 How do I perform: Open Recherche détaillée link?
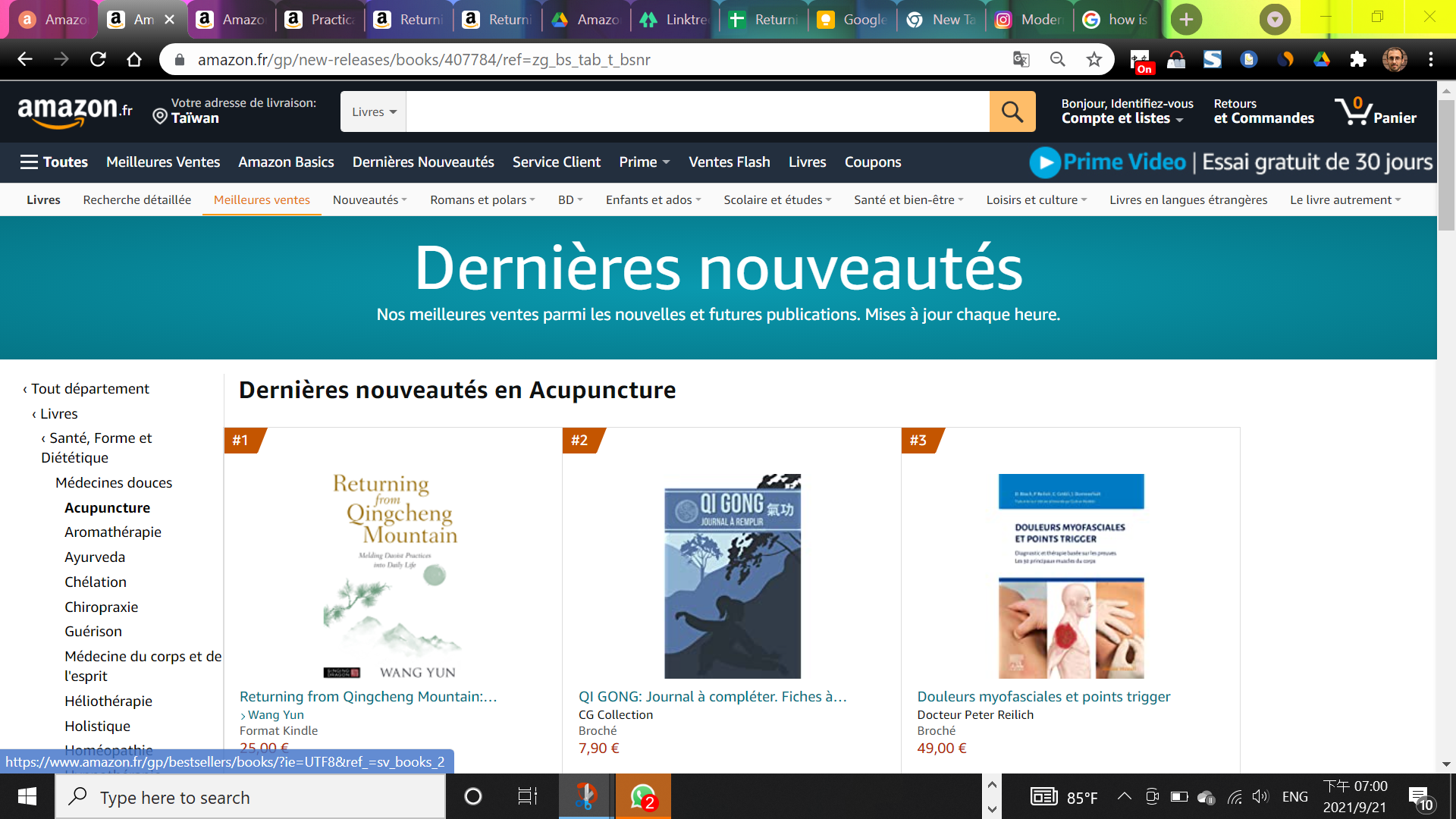coord(137,199)
